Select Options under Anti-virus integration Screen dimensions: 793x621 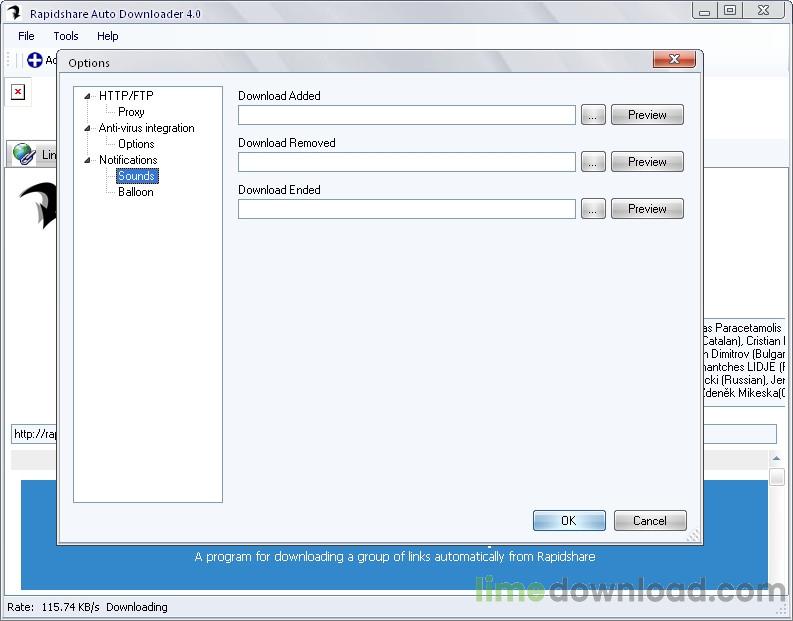136,144
